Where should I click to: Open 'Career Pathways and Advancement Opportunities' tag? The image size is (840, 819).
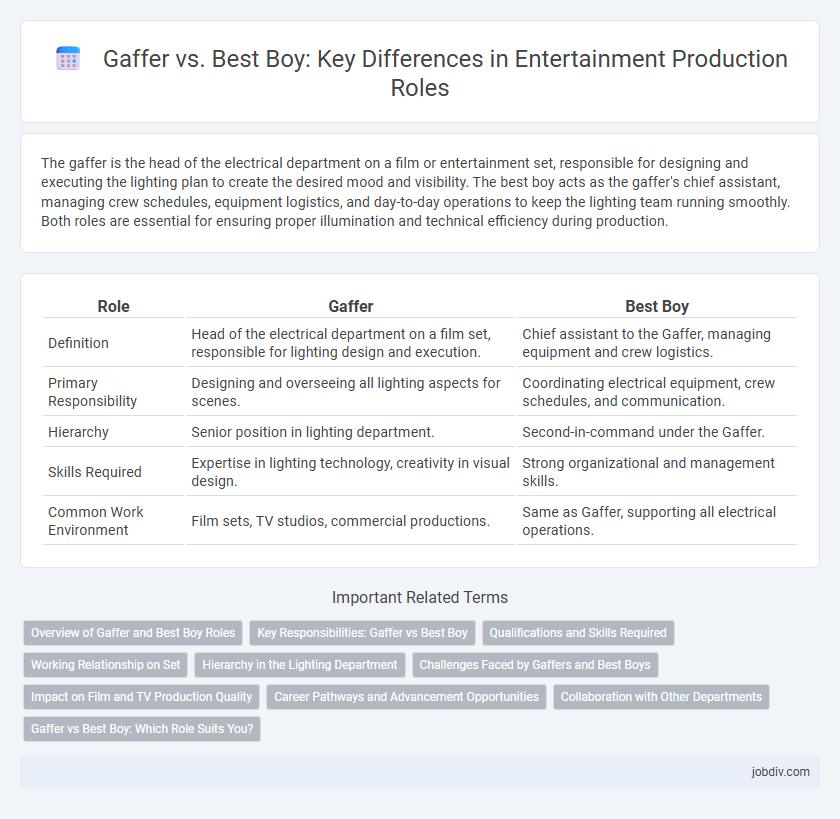pos(406,697)
